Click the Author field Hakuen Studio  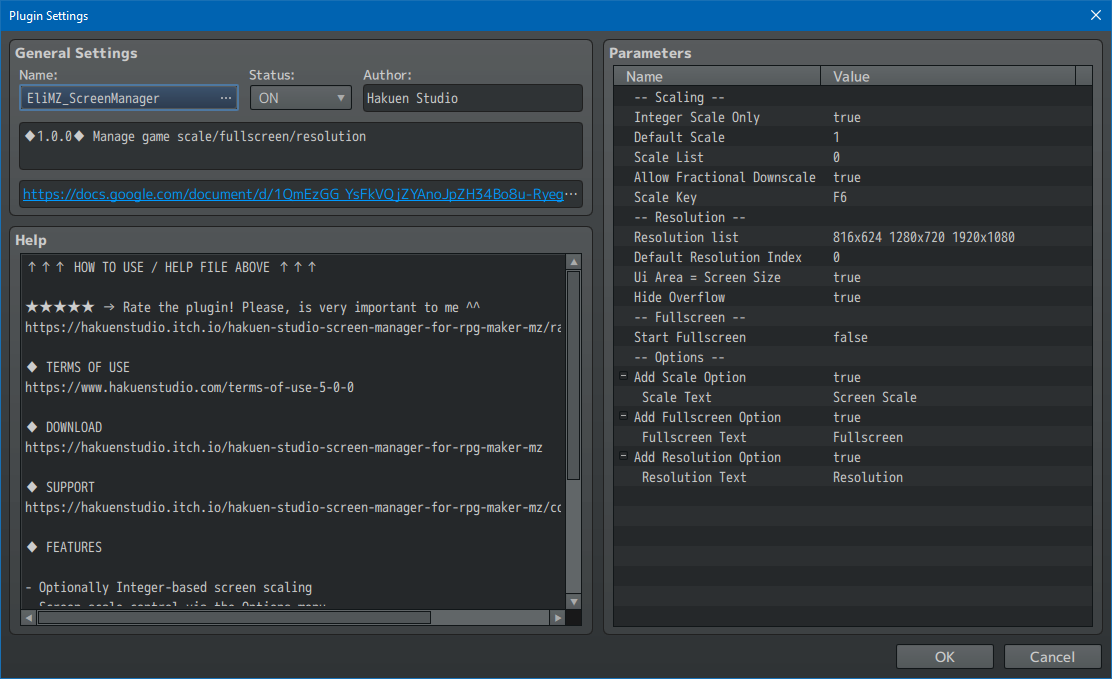tap(472, 98)
